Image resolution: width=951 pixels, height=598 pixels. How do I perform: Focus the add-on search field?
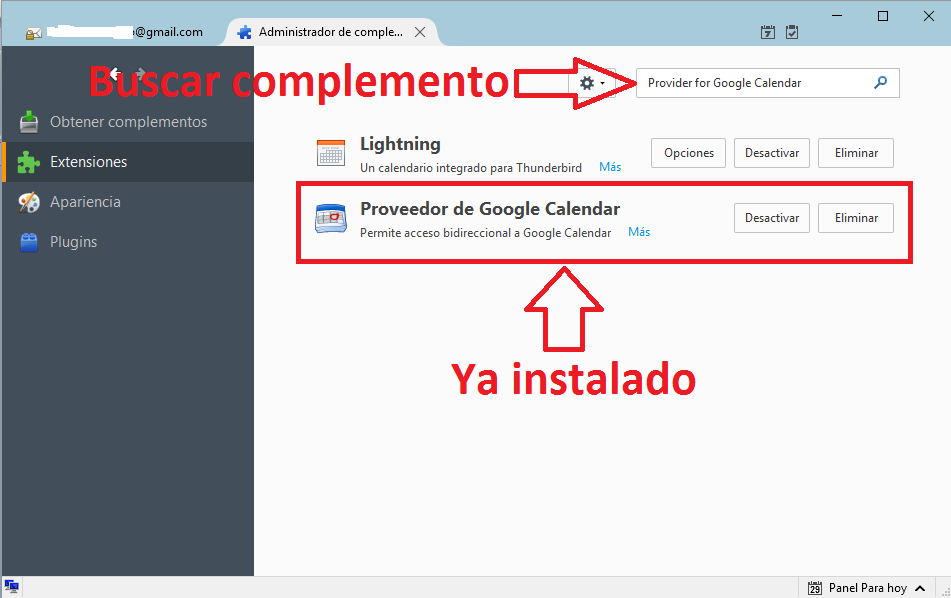coord(767,83)
